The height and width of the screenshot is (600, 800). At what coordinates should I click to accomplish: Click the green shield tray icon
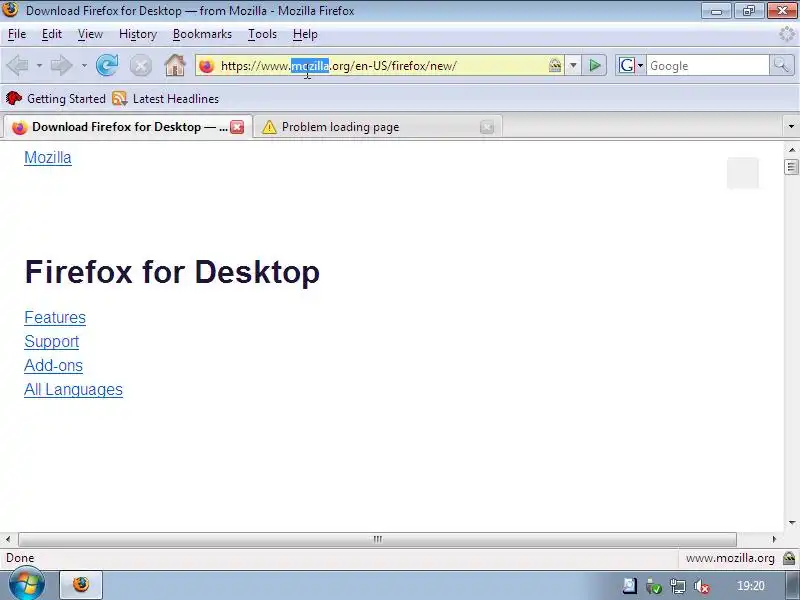click(x=654, y=586)
